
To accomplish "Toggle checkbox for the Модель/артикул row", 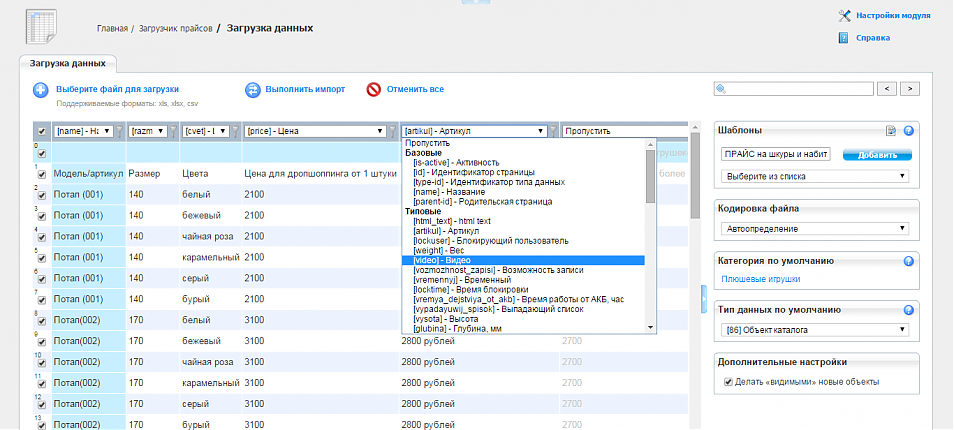I will click(x=41, y=173).
